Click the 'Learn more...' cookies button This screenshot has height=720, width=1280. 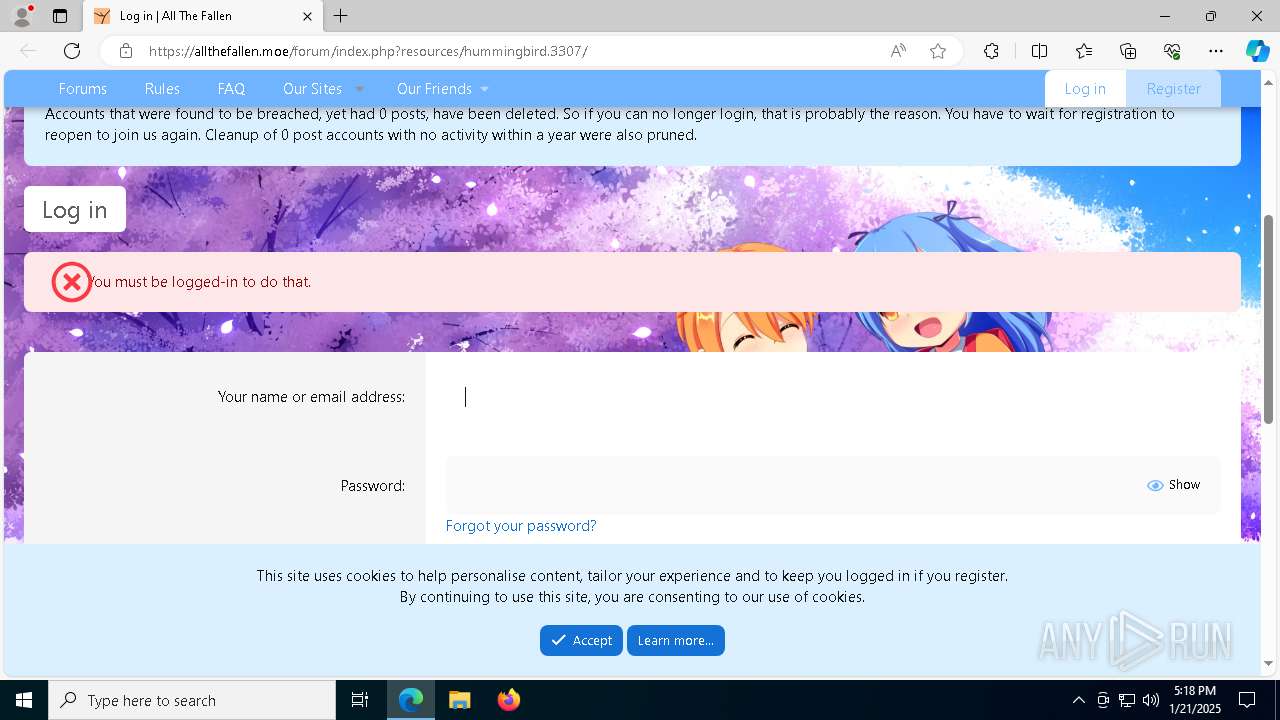676,640
